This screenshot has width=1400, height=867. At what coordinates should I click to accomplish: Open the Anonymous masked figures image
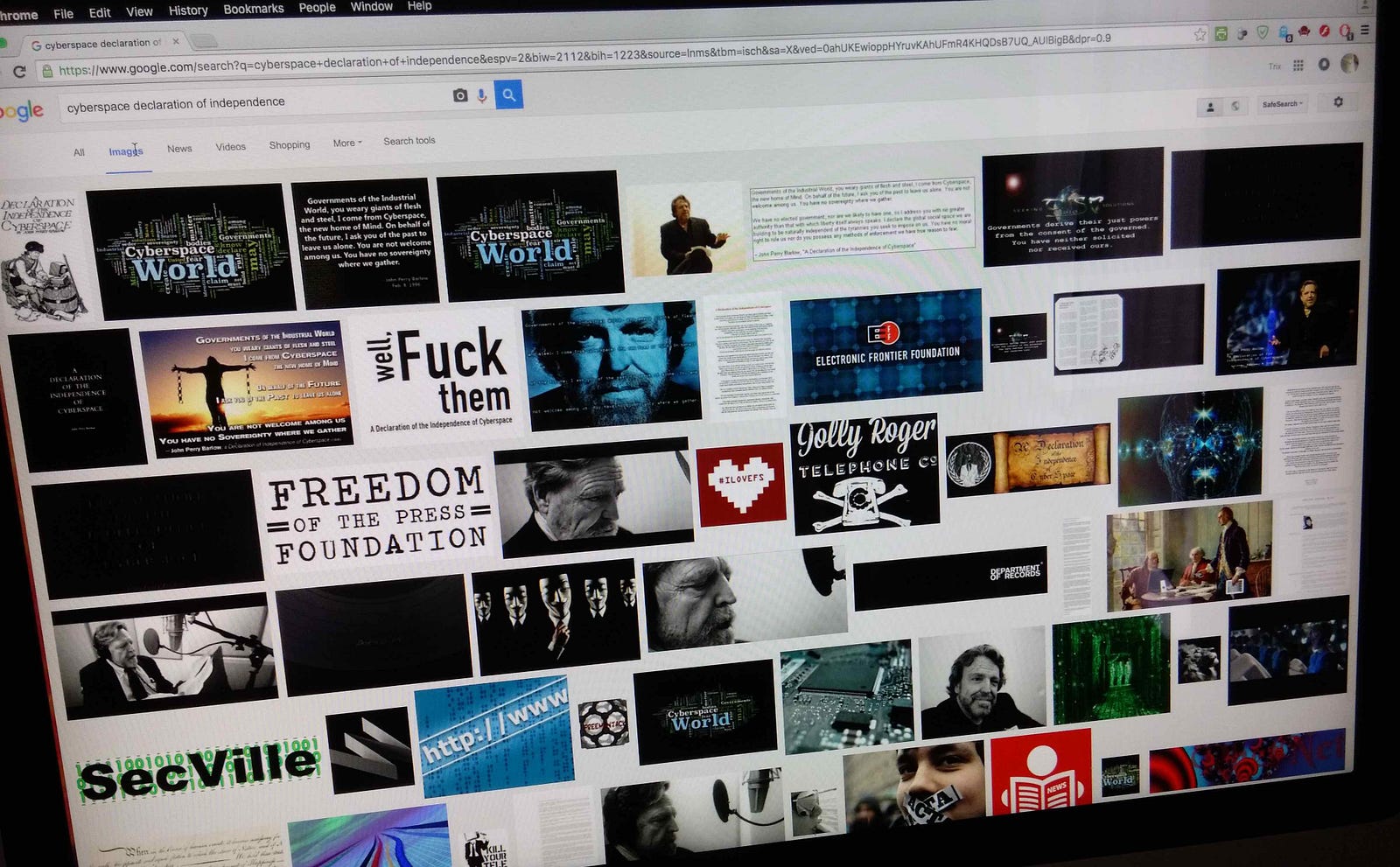pos(556,618)
